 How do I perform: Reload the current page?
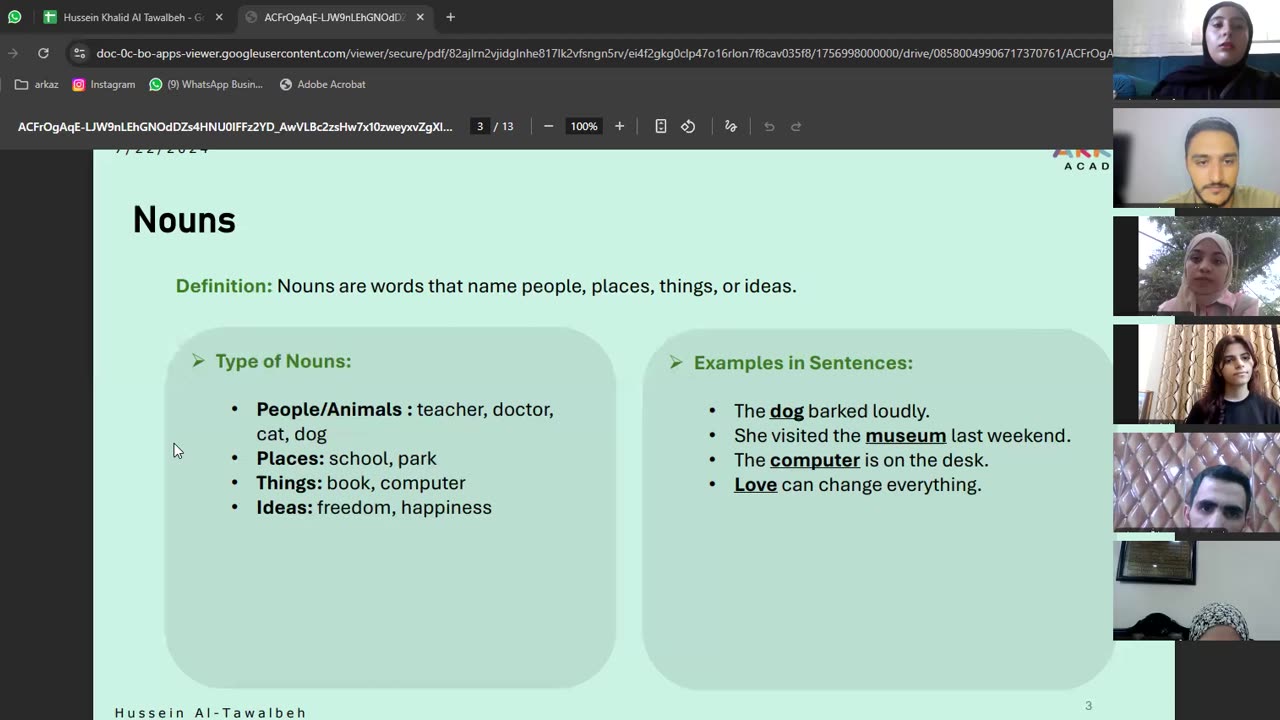click(43, 53)
